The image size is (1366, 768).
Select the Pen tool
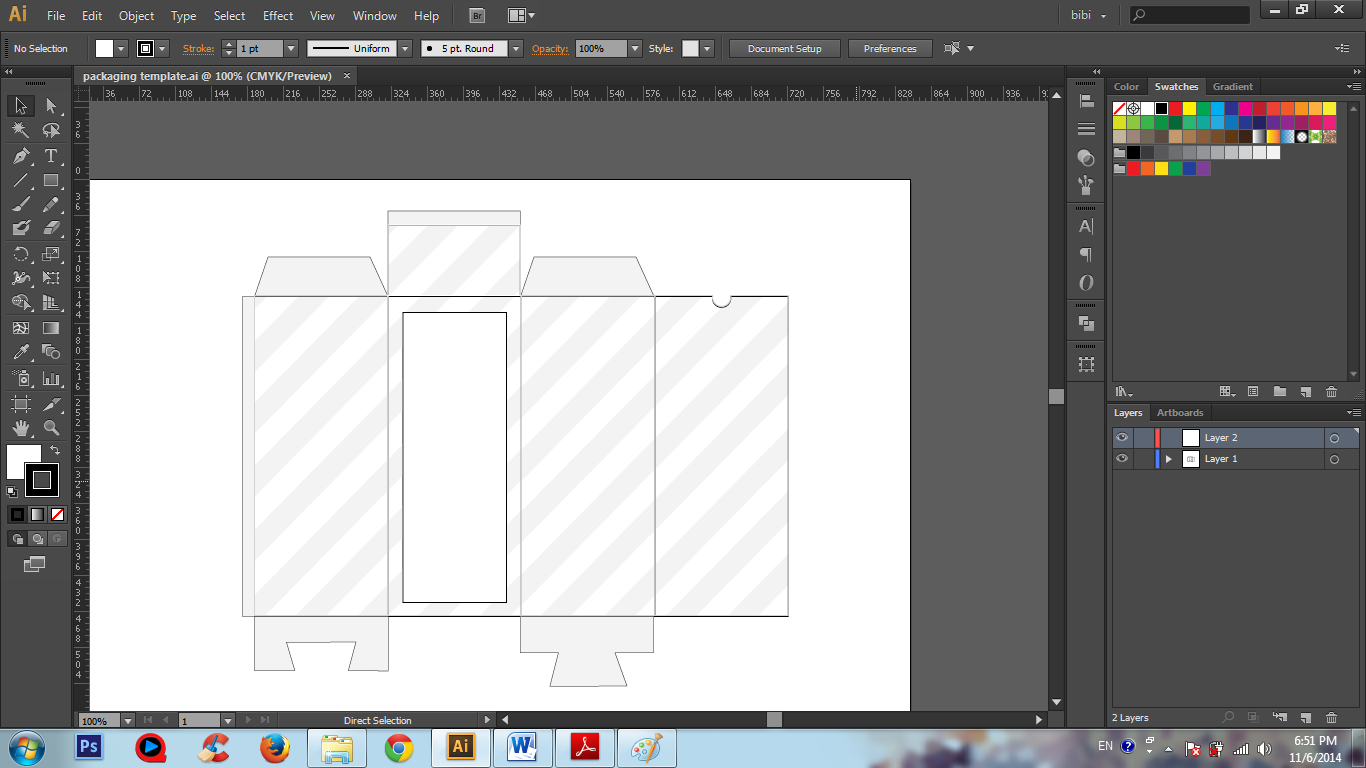pos(21,156)
